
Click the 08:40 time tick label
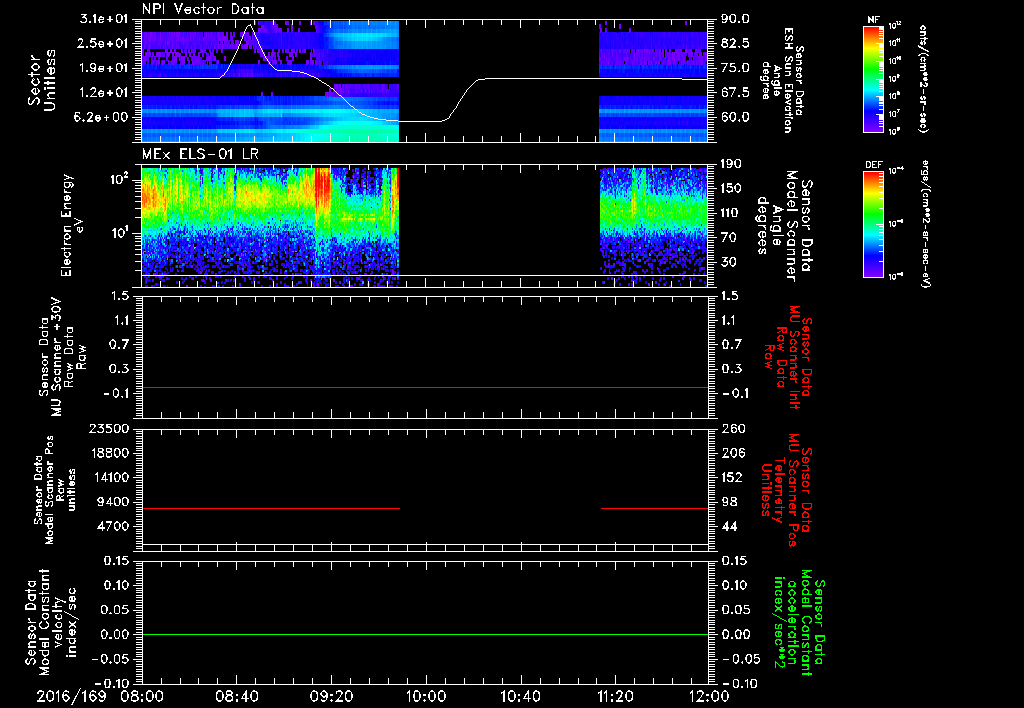click(236, 696)
